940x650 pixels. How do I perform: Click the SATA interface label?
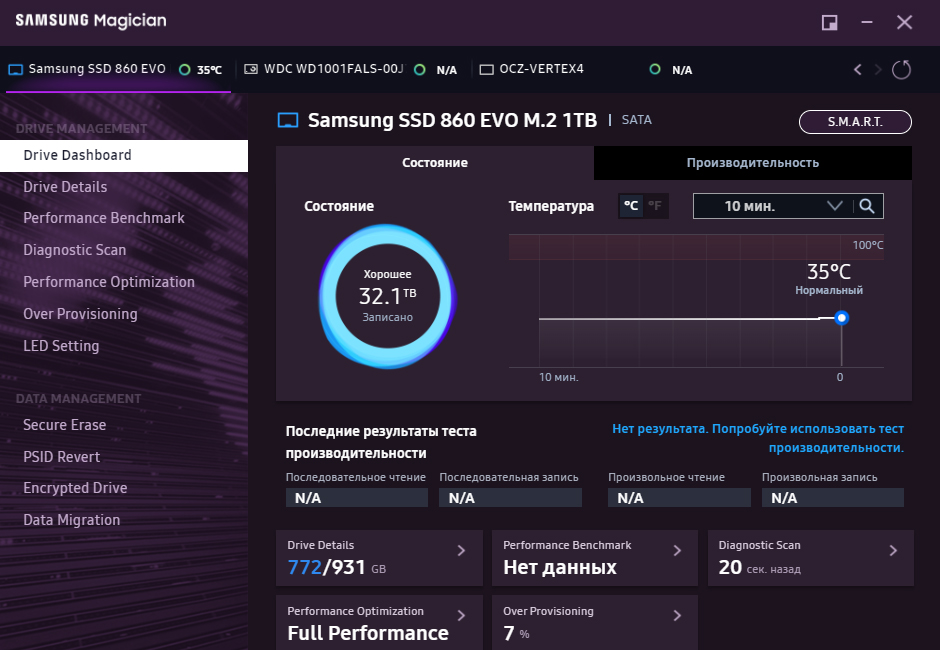[x=637, y=120]
